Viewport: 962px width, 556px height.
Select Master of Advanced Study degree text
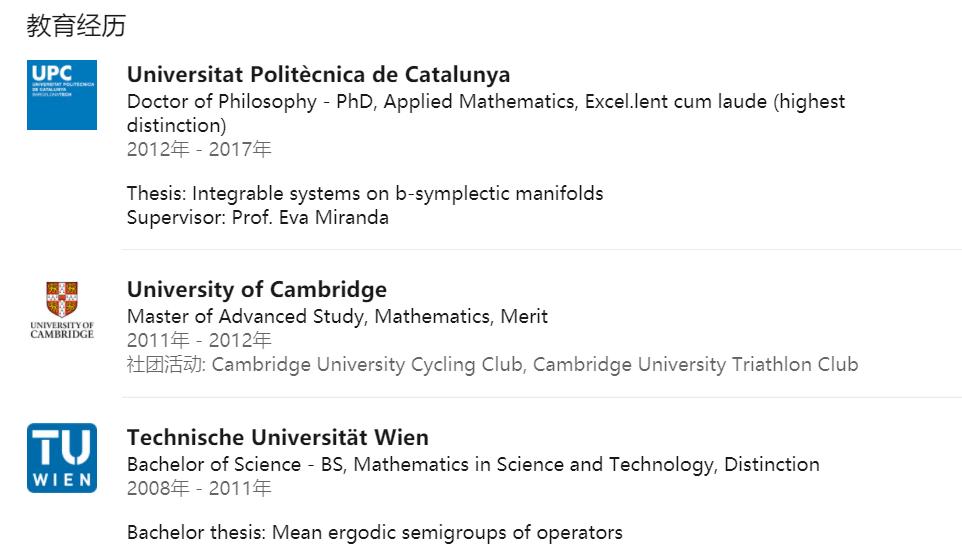[337, 316]
